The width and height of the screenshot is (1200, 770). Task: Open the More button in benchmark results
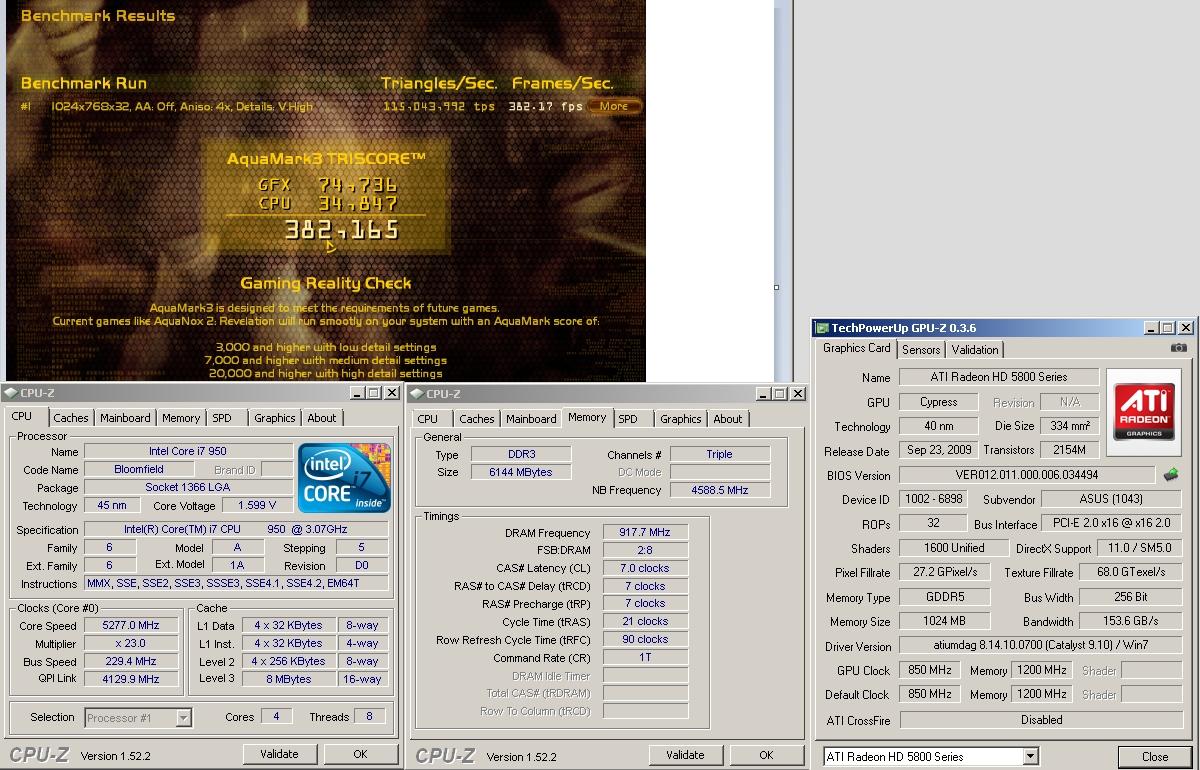coord(614,106)
